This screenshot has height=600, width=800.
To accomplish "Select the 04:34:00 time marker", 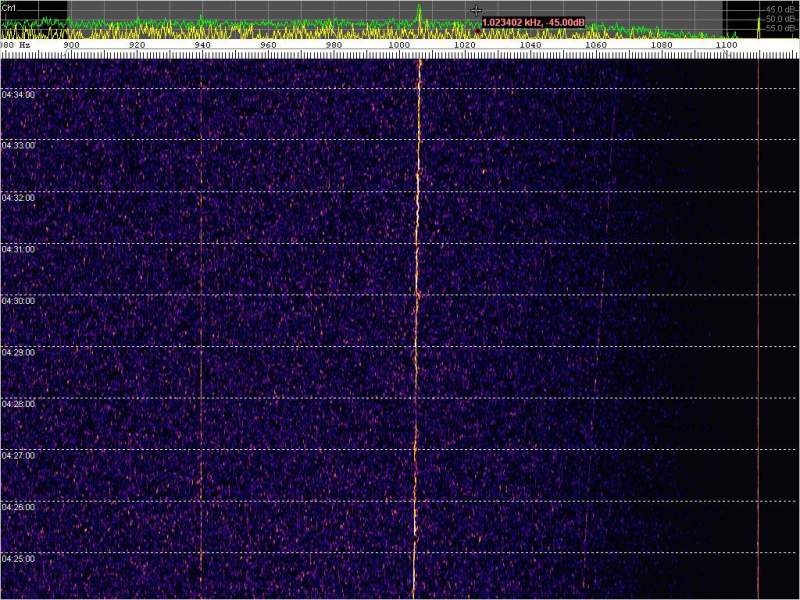I will (18, 94).
